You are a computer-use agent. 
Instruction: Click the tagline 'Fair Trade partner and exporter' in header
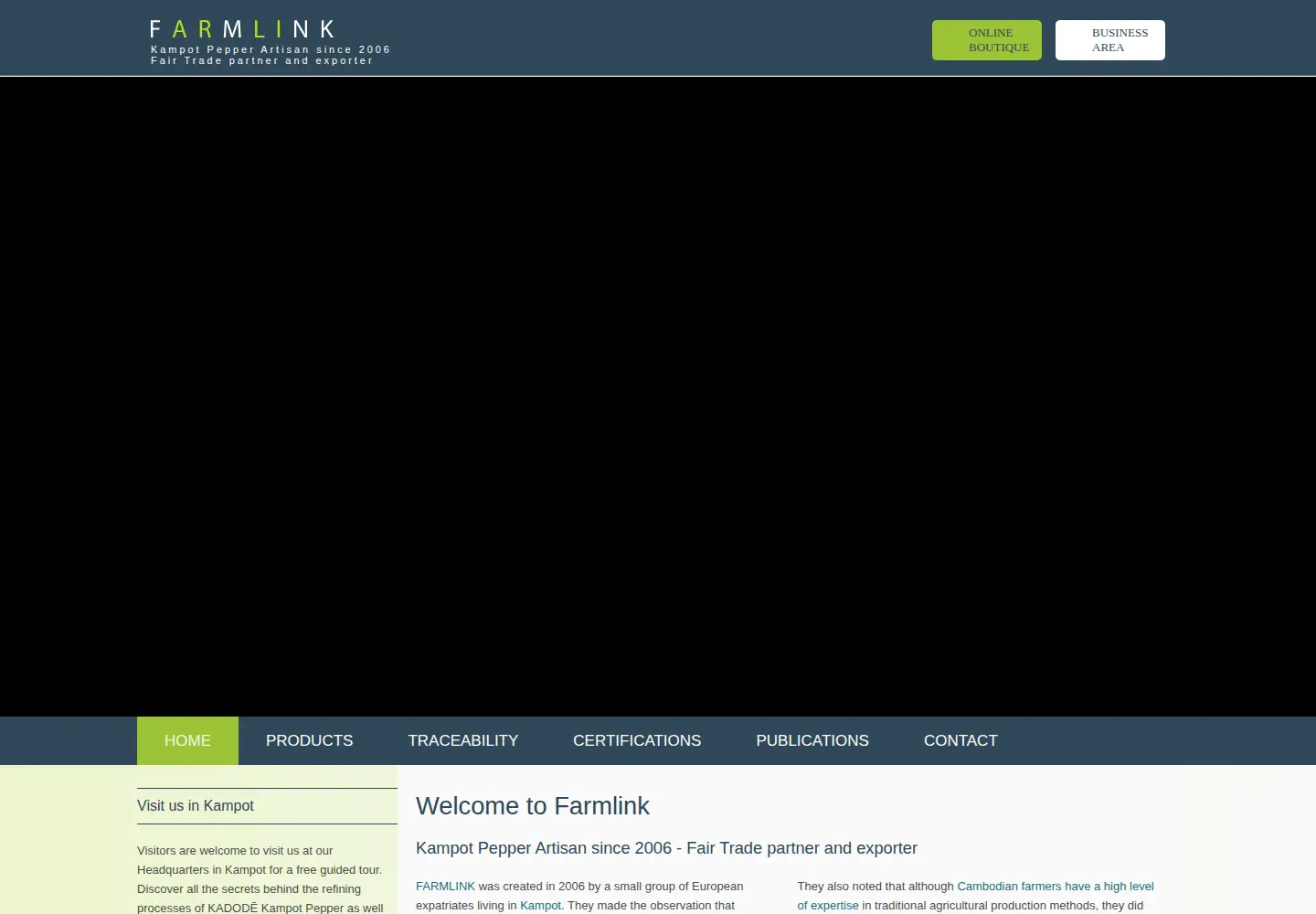[x=262, y=61]
